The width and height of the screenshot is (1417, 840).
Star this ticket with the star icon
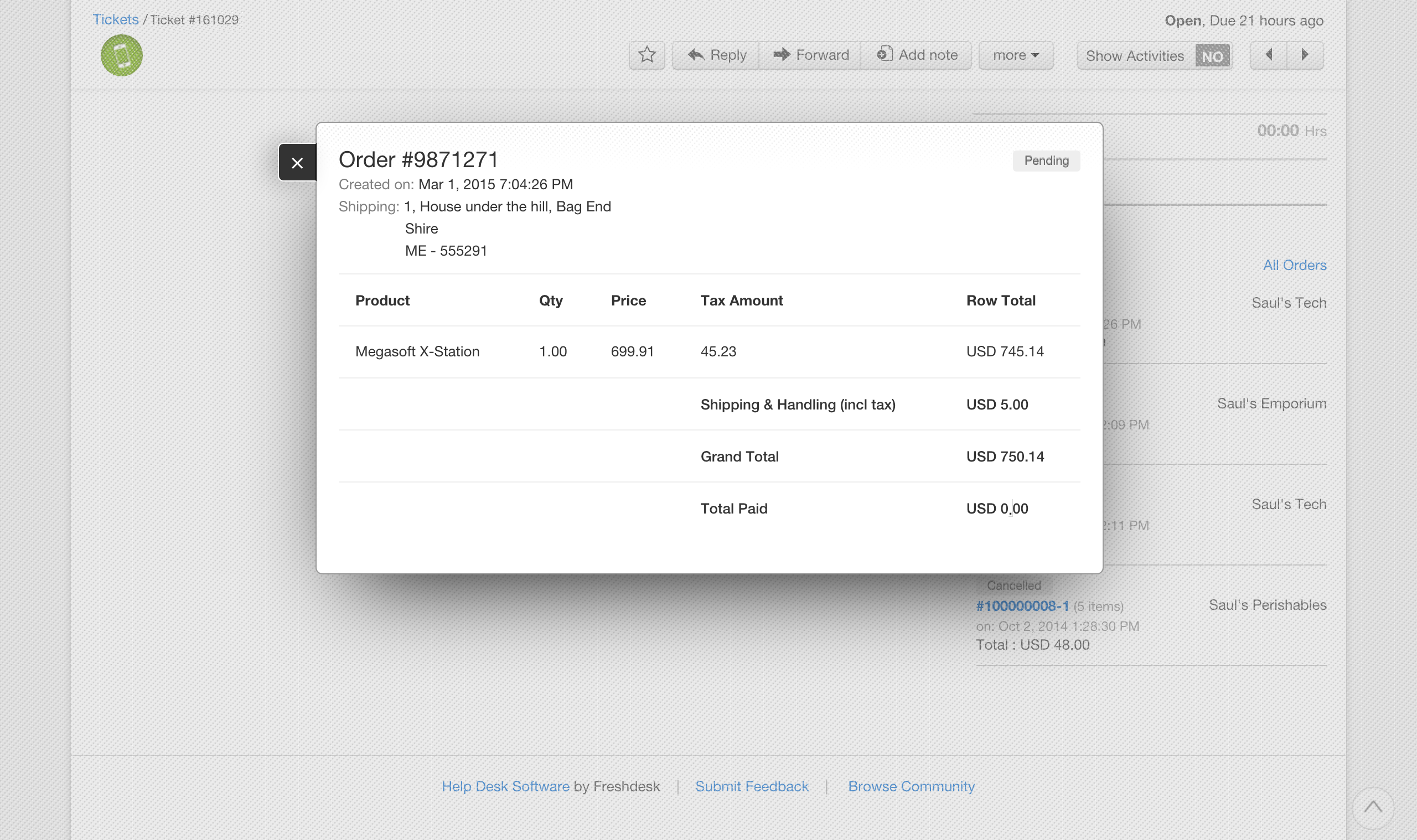(647, 55)
